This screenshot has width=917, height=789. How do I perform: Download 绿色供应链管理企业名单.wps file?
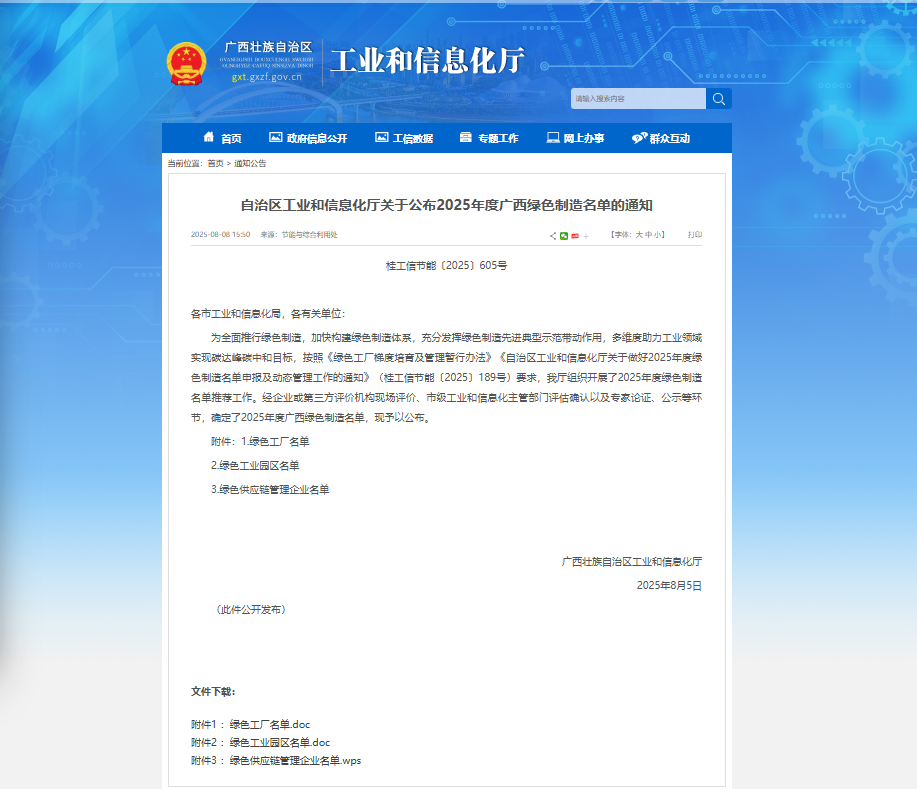click(295, 760)
